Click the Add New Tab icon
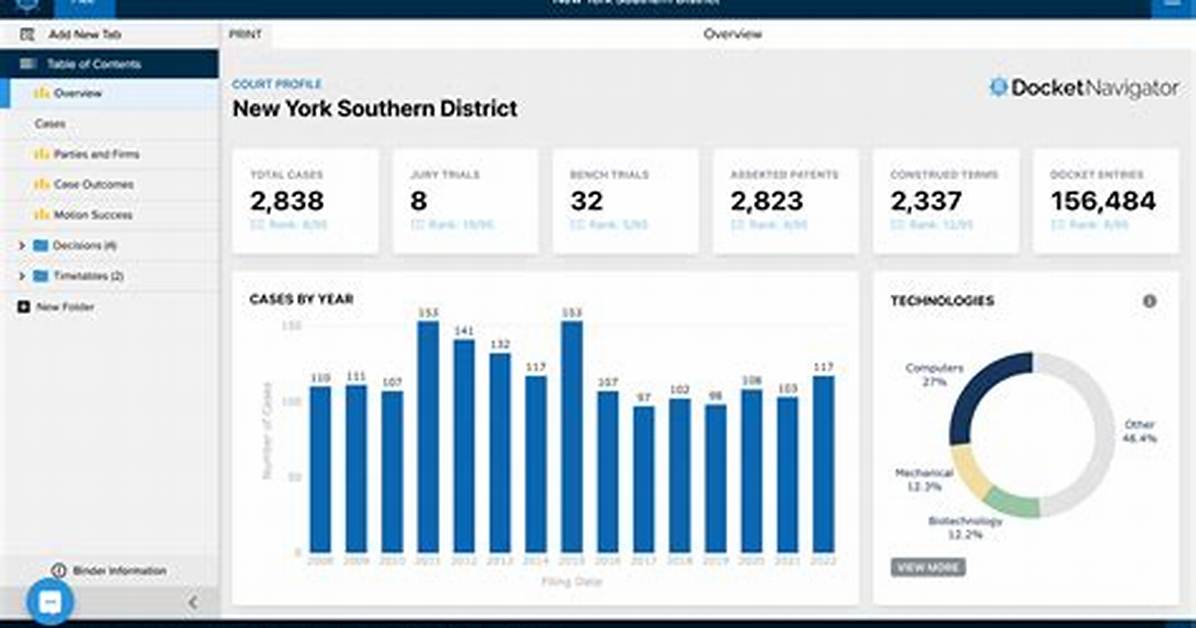Image resolution: width=1196 pixels, height=628 pixels. tap(27, 34)
